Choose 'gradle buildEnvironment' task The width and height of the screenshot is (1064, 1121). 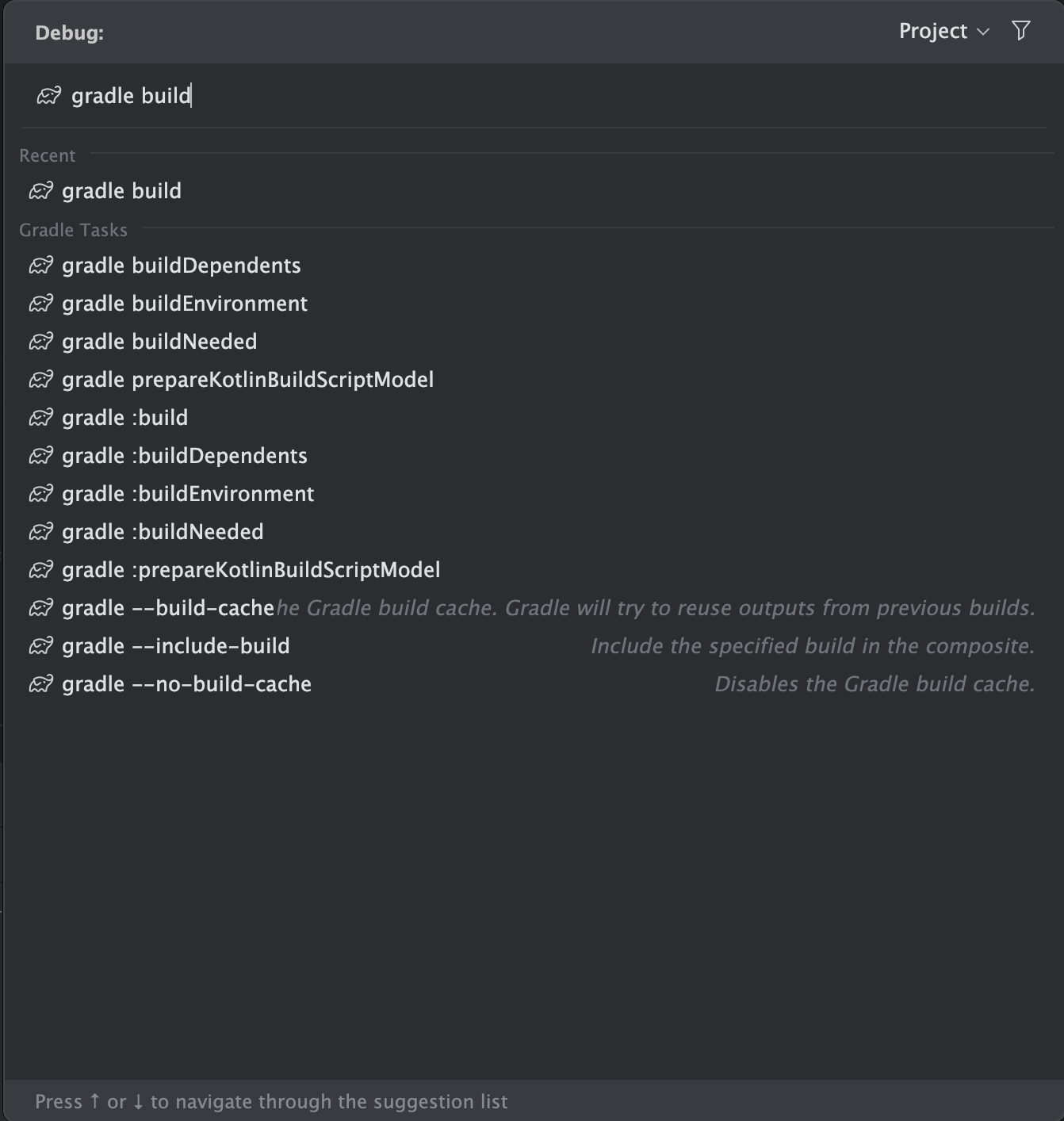click(x=185, y=304)
